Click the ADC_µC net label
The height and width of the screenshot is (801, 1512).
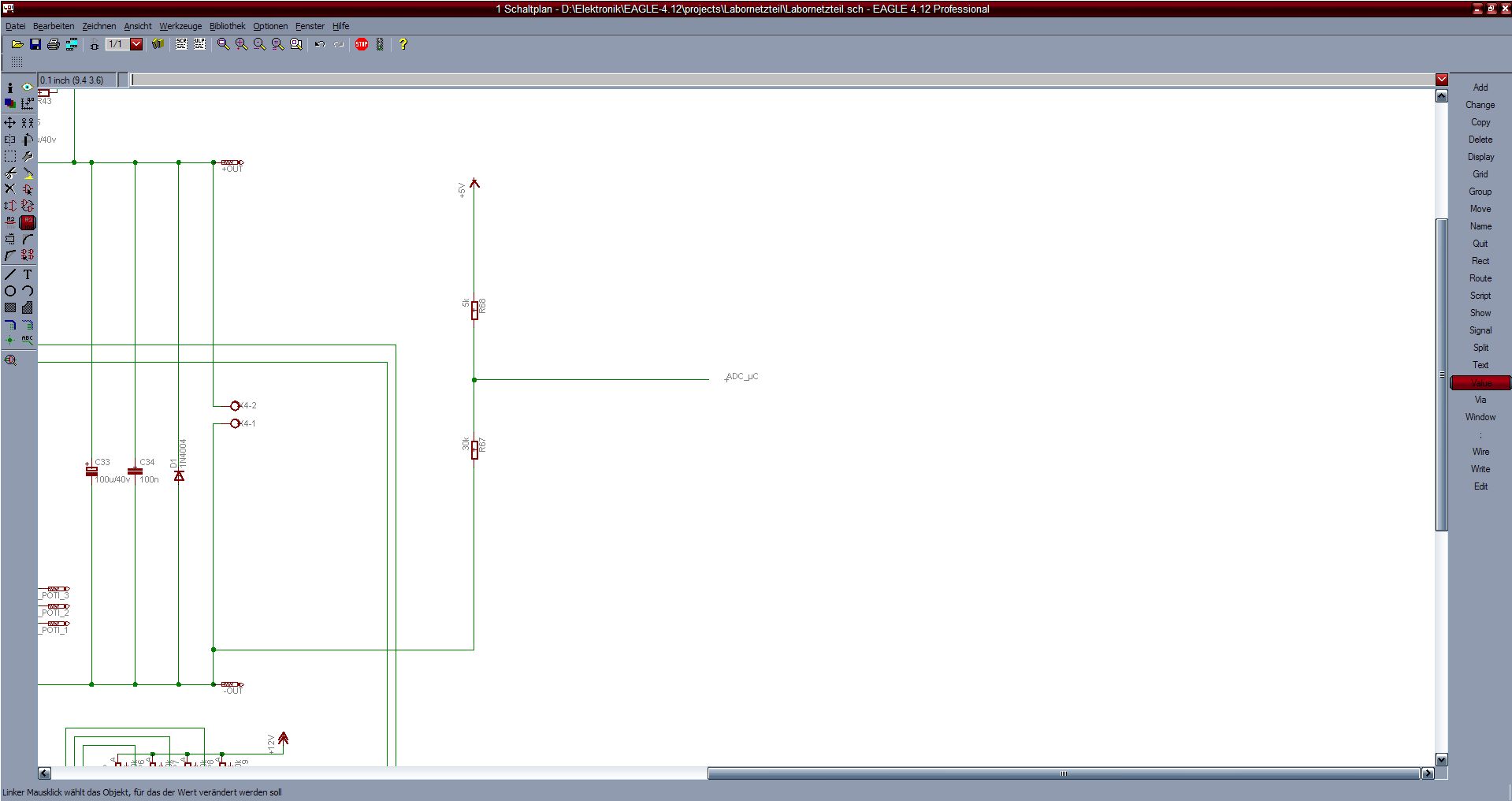(x=742, y=377)
